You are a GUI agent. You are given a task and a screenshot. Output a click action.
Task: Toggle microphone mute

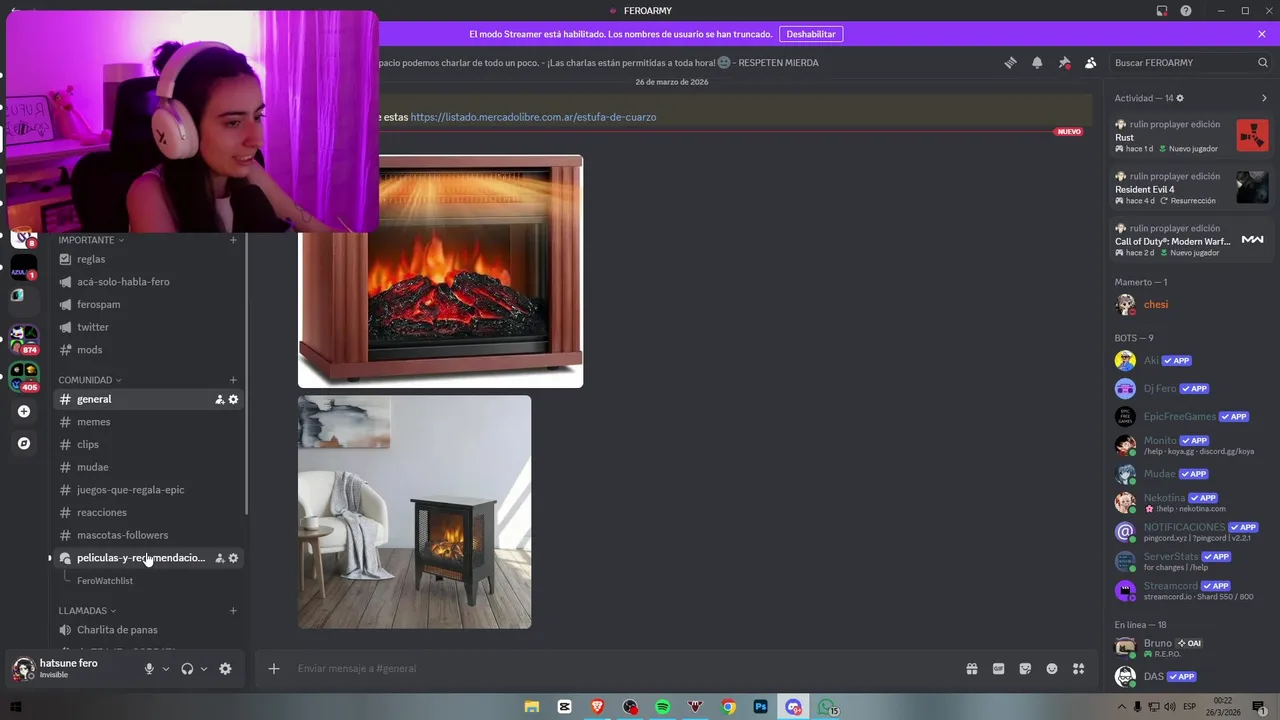(149, 668)
